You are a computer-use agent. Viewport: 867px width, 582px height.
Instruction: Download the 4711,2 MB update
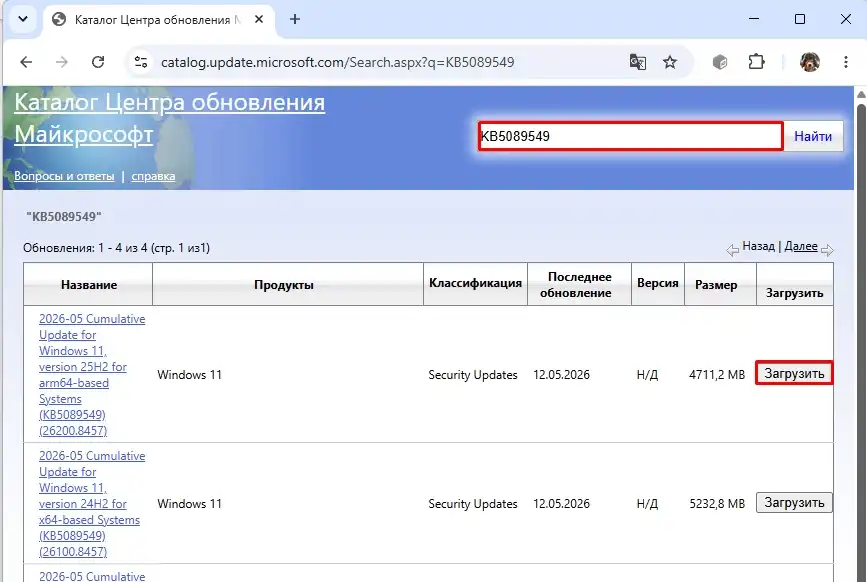pos(794,374)
